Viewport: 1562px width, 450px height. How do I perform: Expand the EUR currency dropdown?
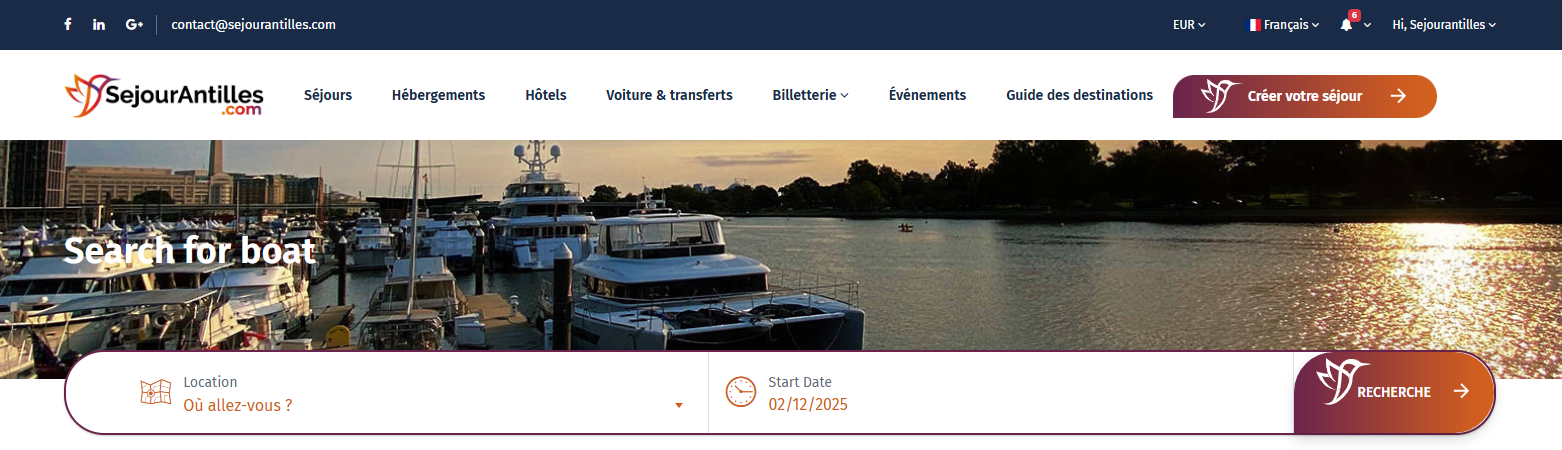(x=1189, y=24)
